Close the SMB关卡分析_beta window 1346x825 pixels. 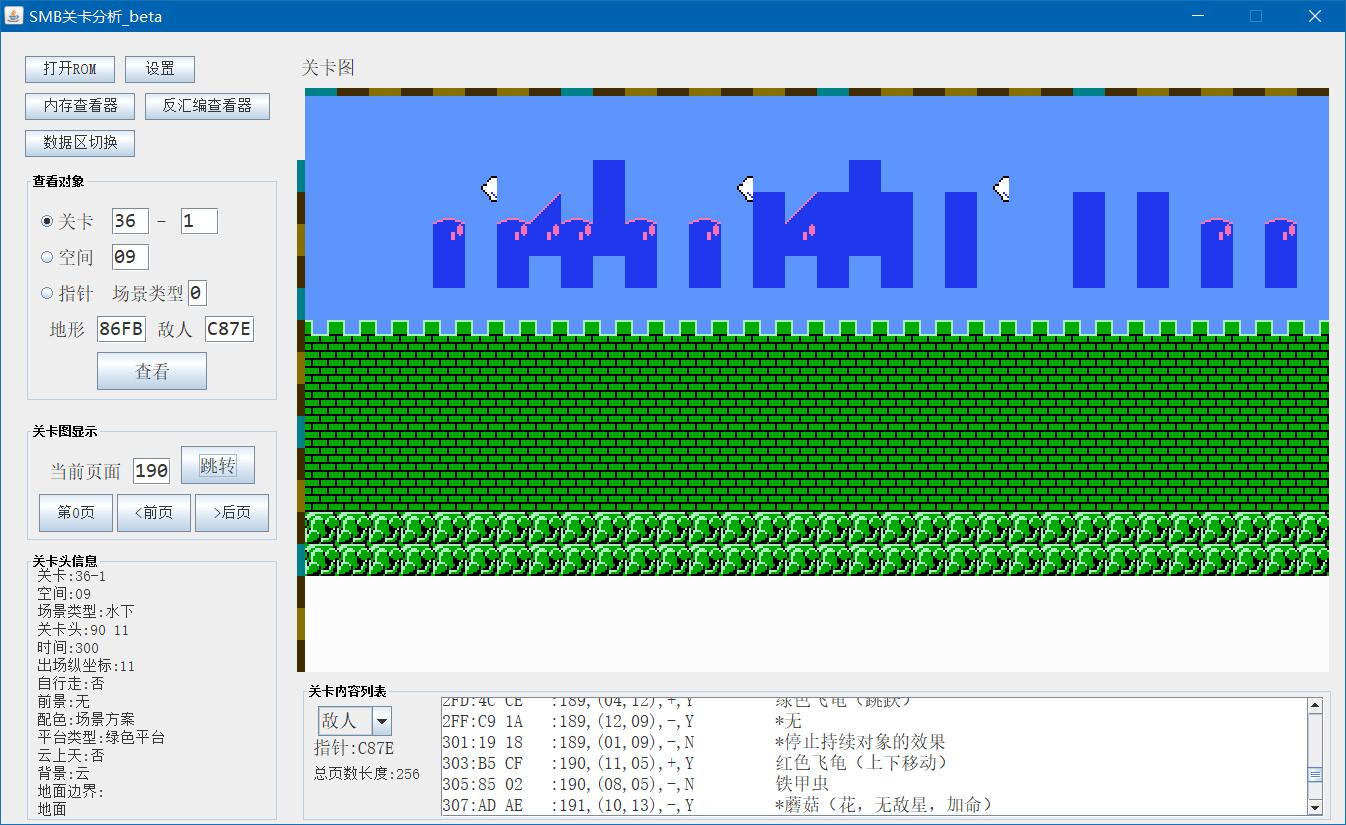click(x=1315, y=16)
